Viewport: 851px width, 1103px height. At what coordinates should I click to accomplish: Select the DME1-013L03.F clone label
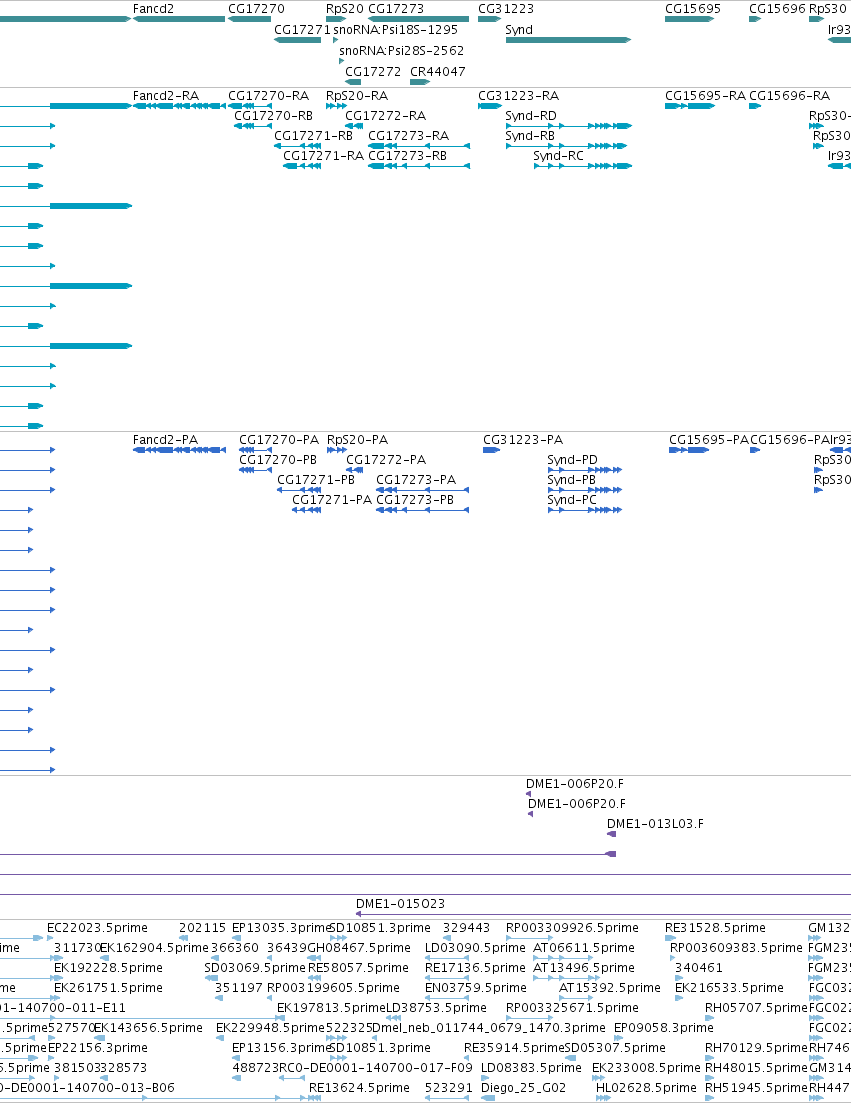[655, 824]
